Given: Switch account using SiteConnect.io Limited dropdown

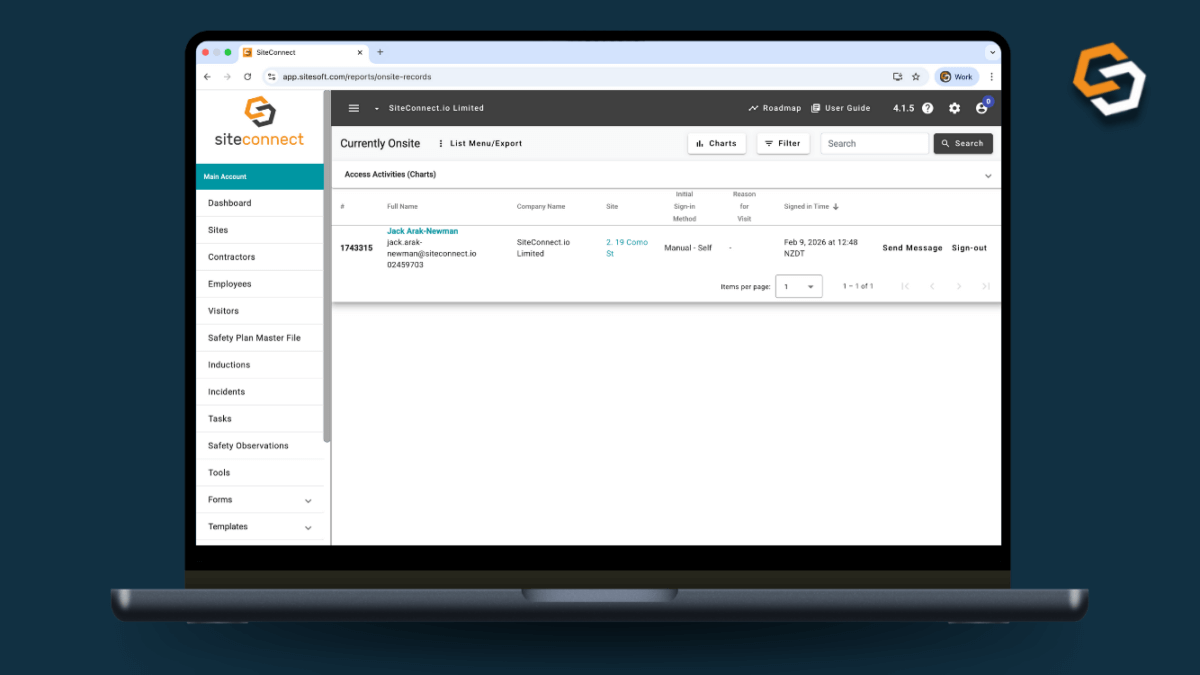Looking at the screenshot, I should tap(430, 108).
